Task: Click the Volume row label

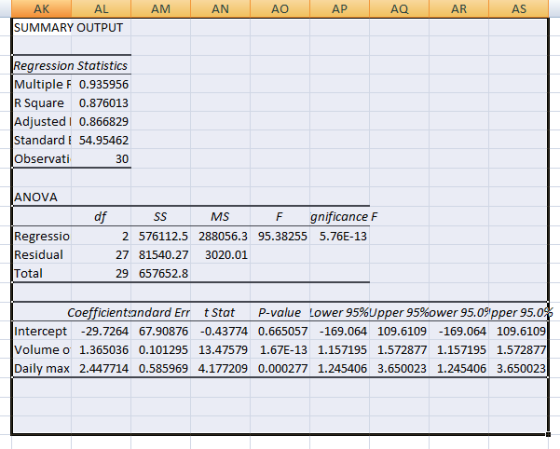Action: [x=41, y=350]
